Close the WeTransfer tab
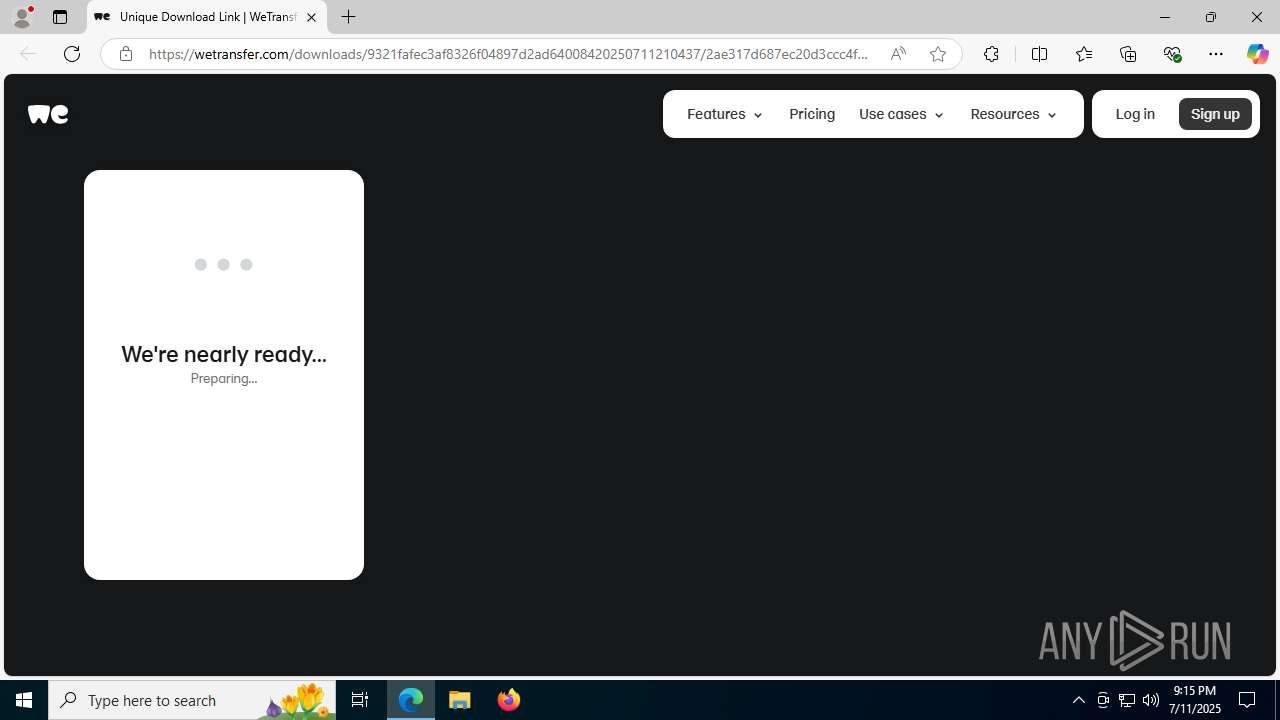 tap(311, 17)
